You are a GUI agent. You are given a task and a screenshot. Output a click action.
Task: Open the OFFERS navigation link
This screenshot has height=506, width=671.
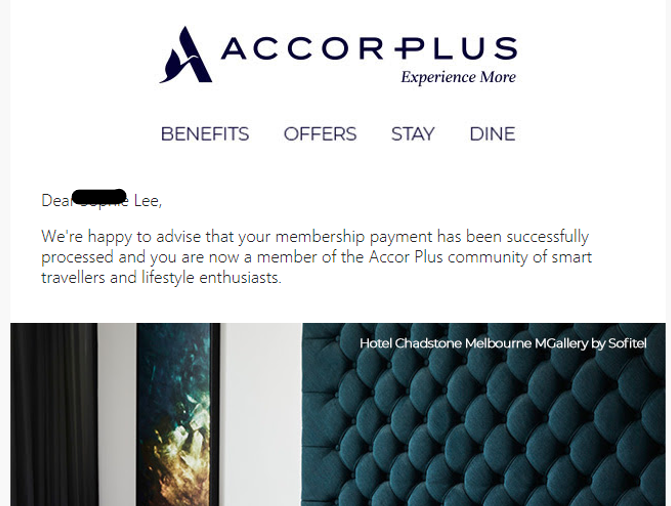tap(320, 134)
